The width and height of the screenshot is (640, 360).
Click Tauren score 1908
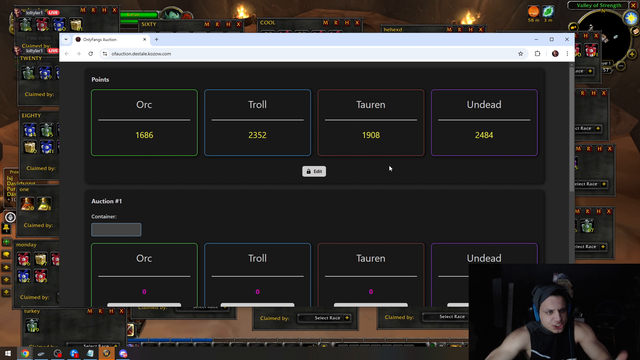(371, 135)
